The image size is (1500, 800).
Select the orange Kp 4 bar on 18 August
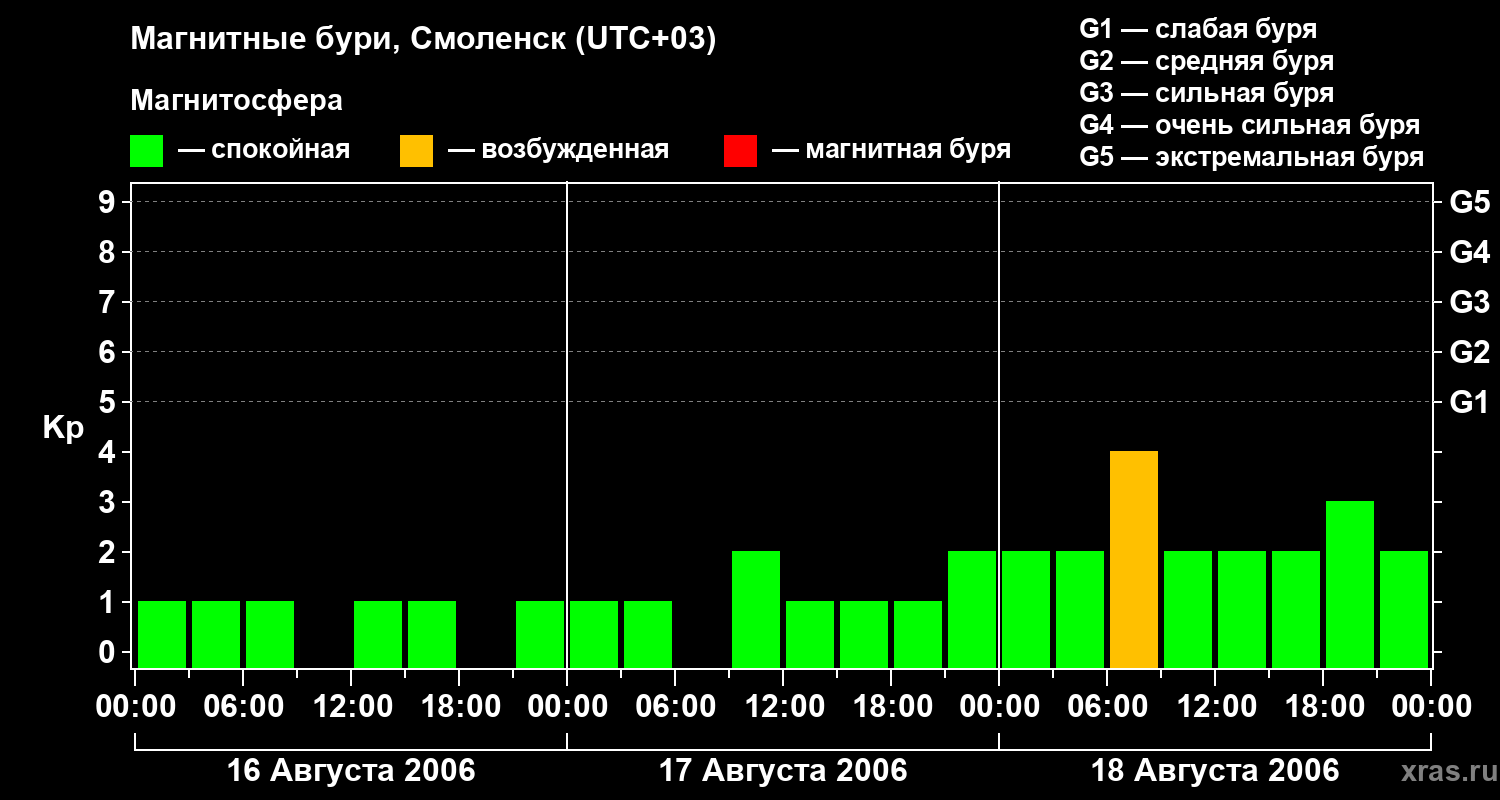(x=1134, y=559)
